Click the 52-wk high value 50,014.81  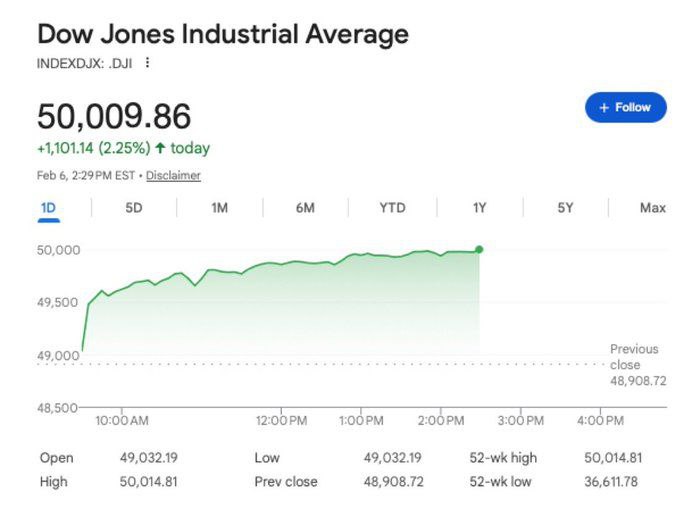612,458
